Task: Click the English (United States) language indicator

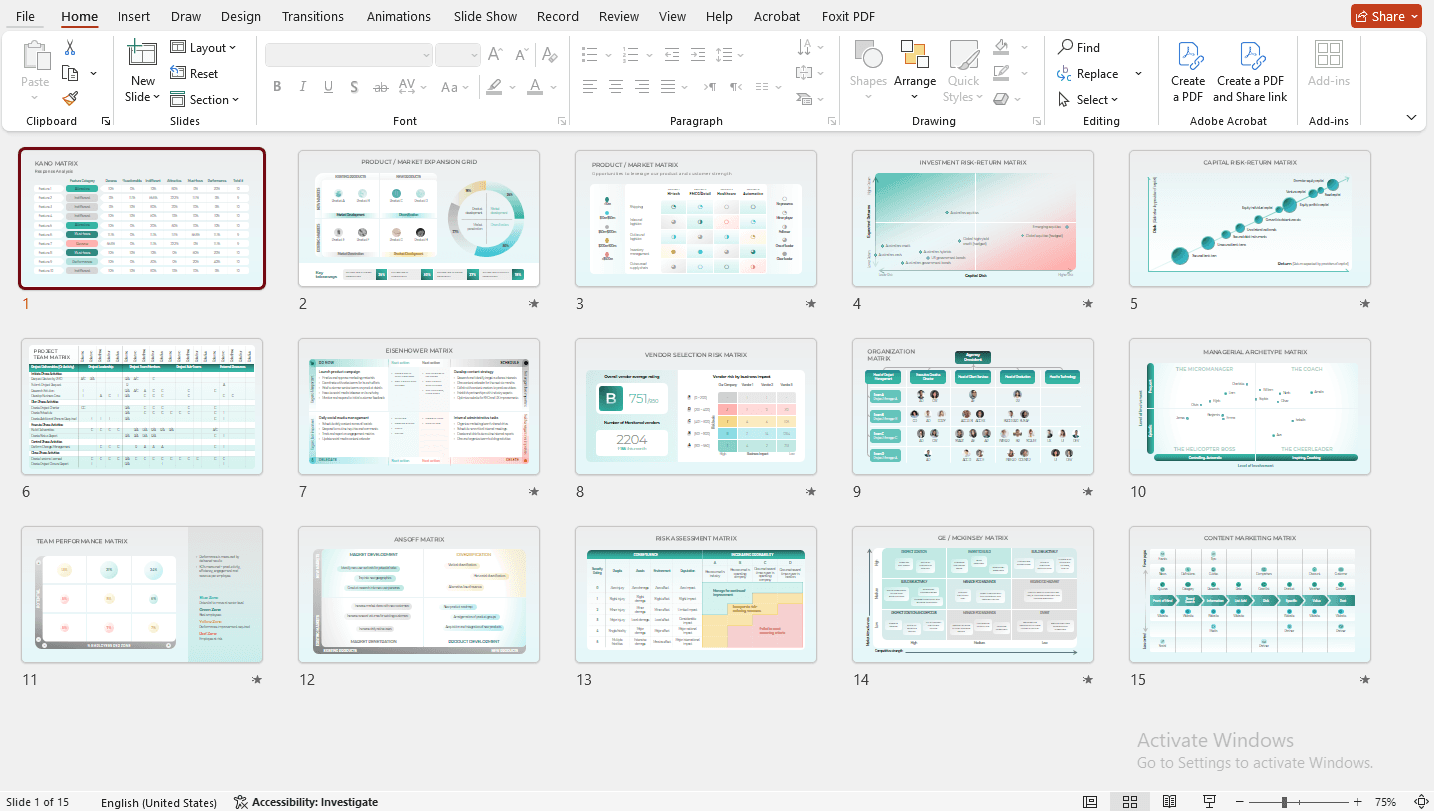Action: click(x=159, y=802)
